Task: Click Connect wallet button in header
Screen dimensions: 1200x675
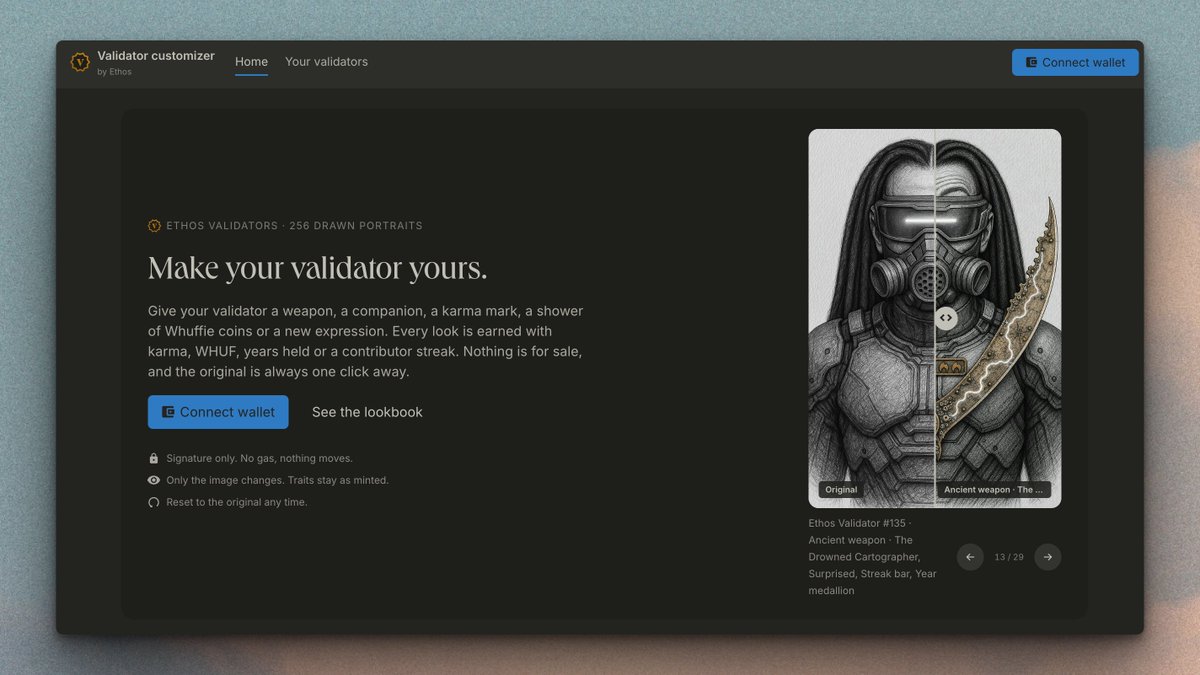Action: point(1075,62)
